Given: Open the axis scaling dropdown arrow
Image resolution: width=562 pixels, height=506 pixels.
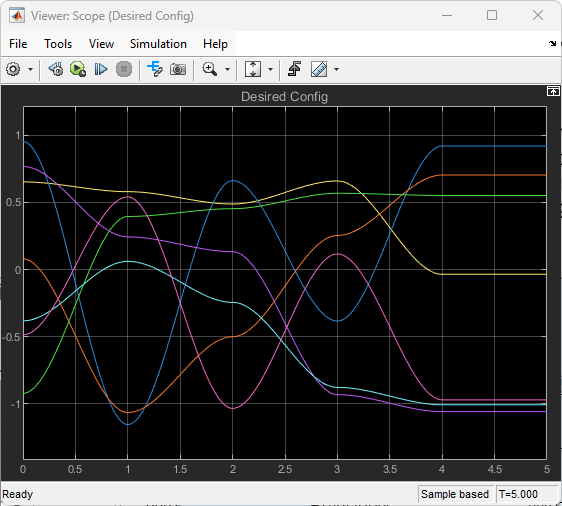Looking at the screenshot, I should click(x=270, y=70).
